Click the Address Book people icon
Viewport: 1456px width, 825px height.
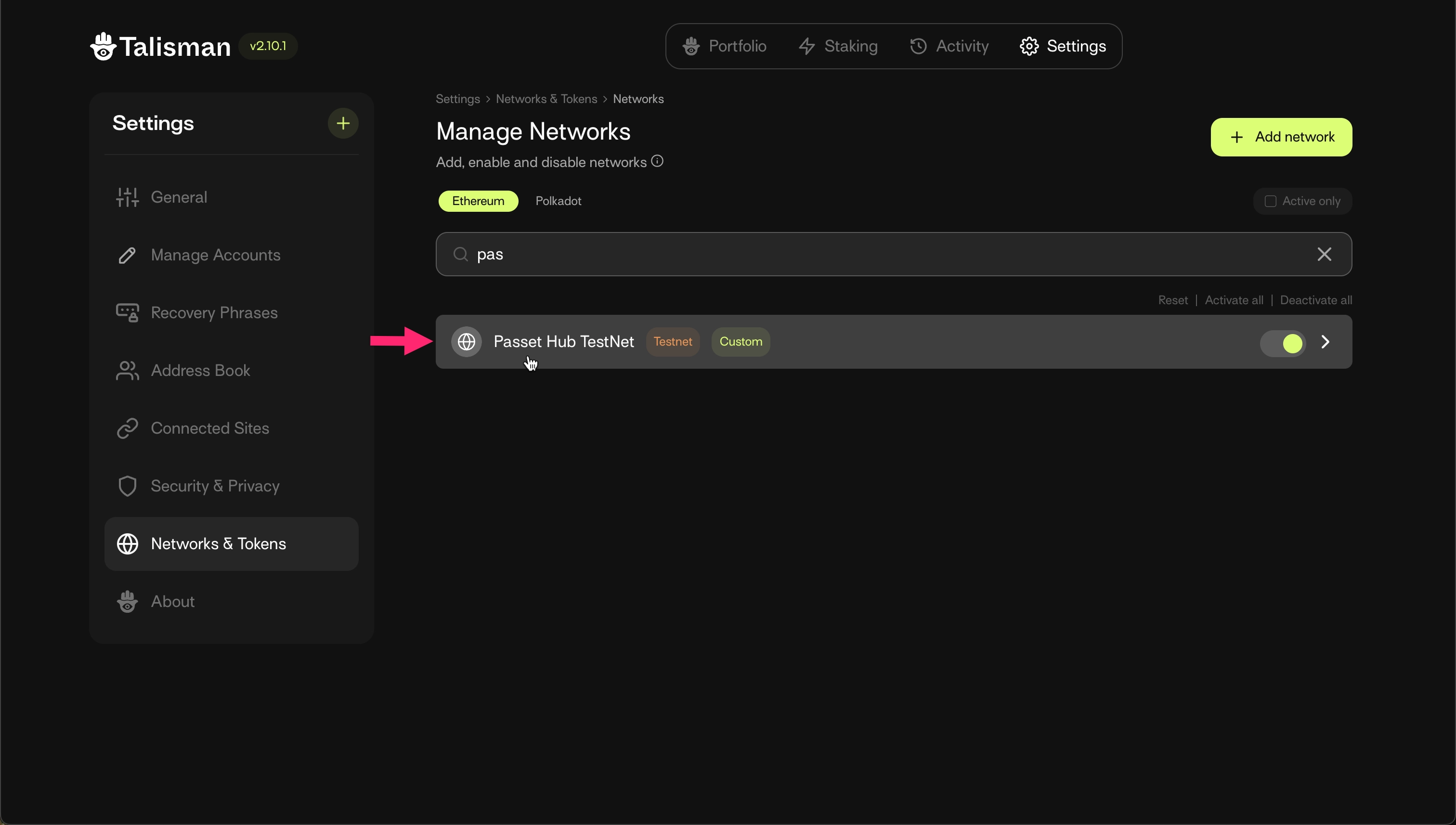(128, 371)
